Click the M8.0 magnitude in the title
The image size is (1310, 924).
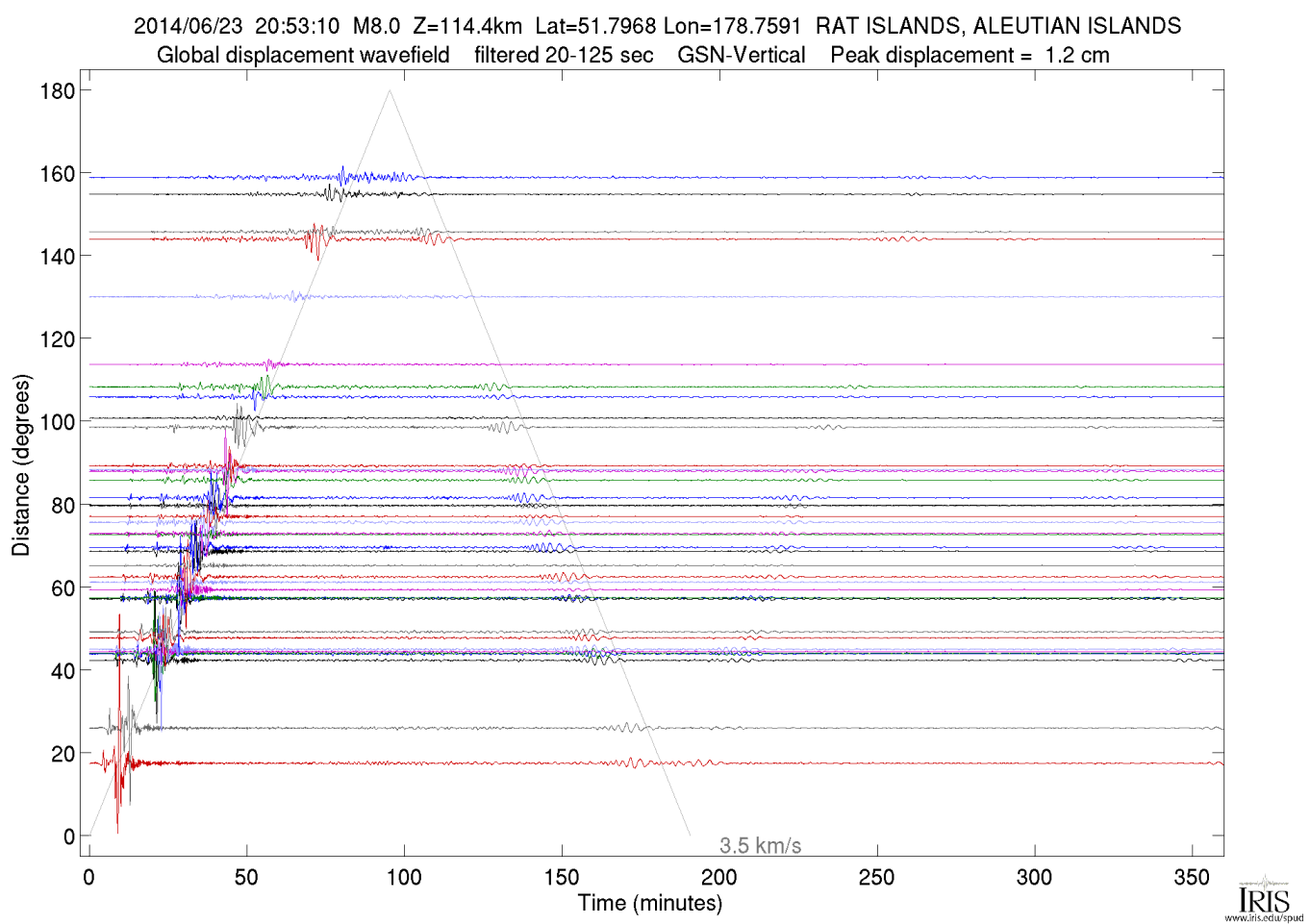376,26
